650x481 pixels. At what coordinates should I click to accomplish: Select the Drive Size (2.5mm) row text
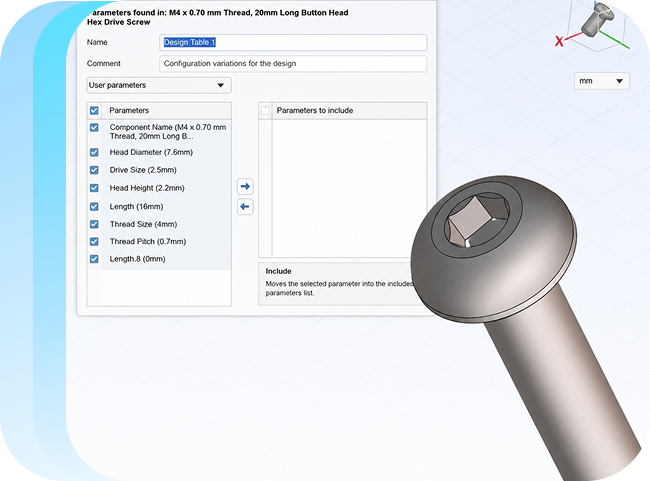143,170
